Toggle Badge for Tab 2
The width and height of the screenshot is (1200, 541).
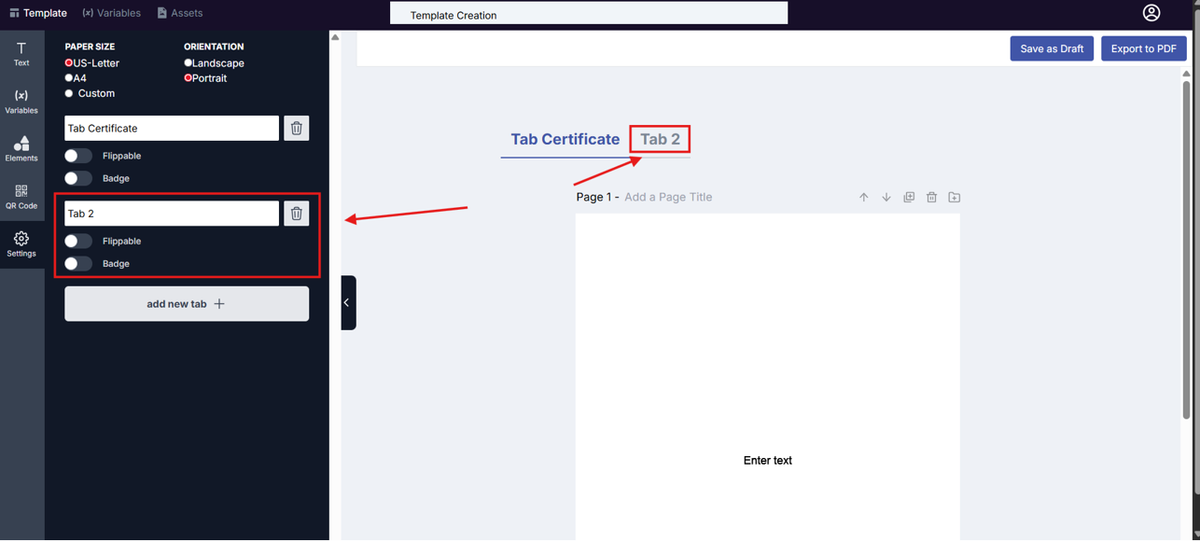point(78,263)
